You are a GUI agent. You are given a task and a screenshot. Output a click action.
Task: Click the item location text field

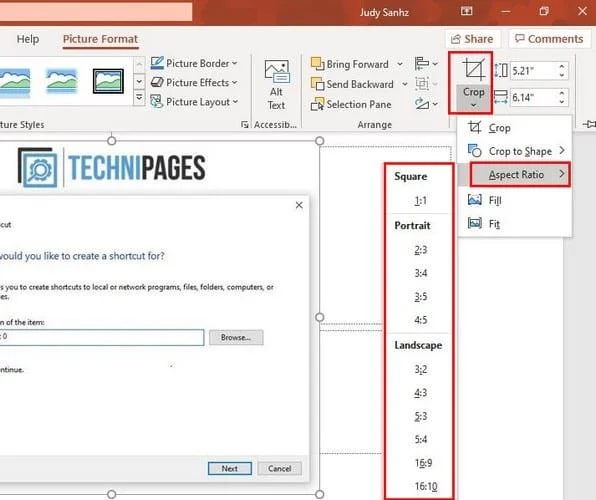point(101,337)
